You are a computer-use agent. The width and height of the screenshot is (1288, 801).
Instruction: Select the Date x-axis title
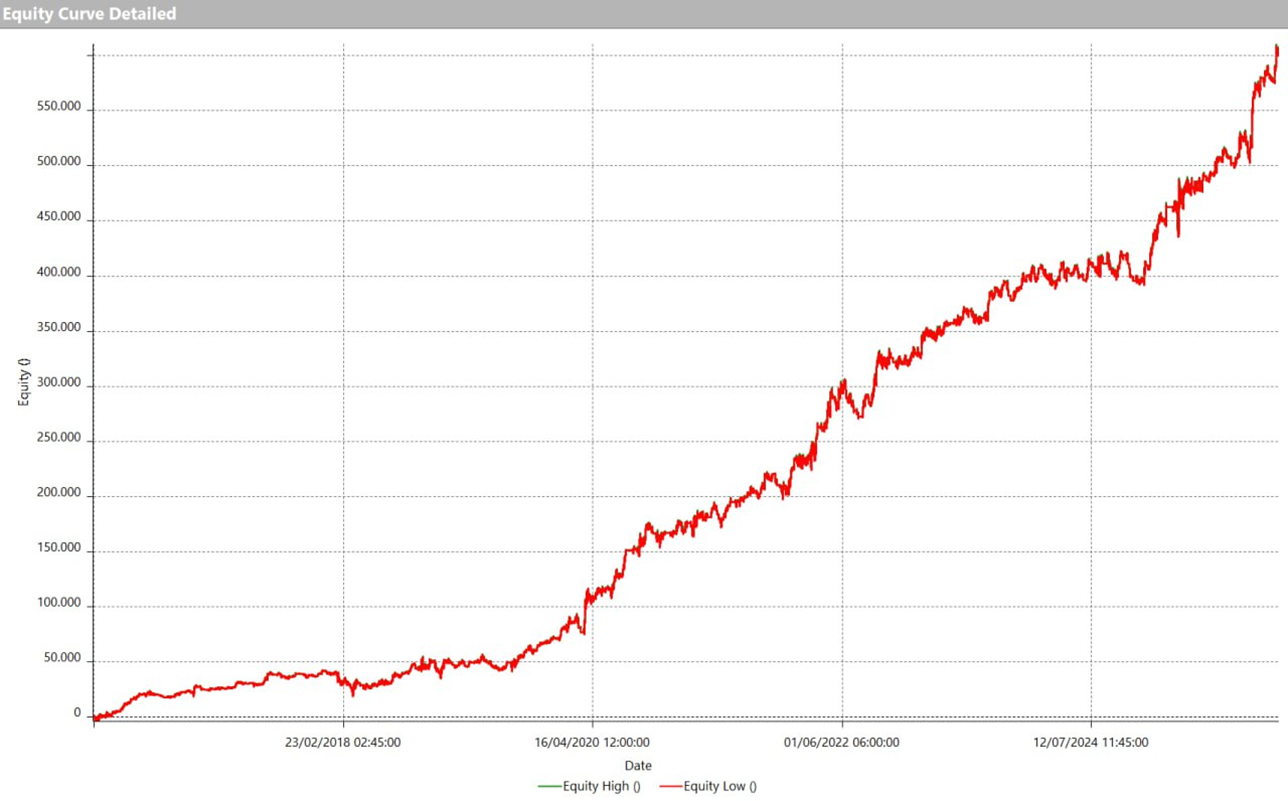tap(638, 766)
